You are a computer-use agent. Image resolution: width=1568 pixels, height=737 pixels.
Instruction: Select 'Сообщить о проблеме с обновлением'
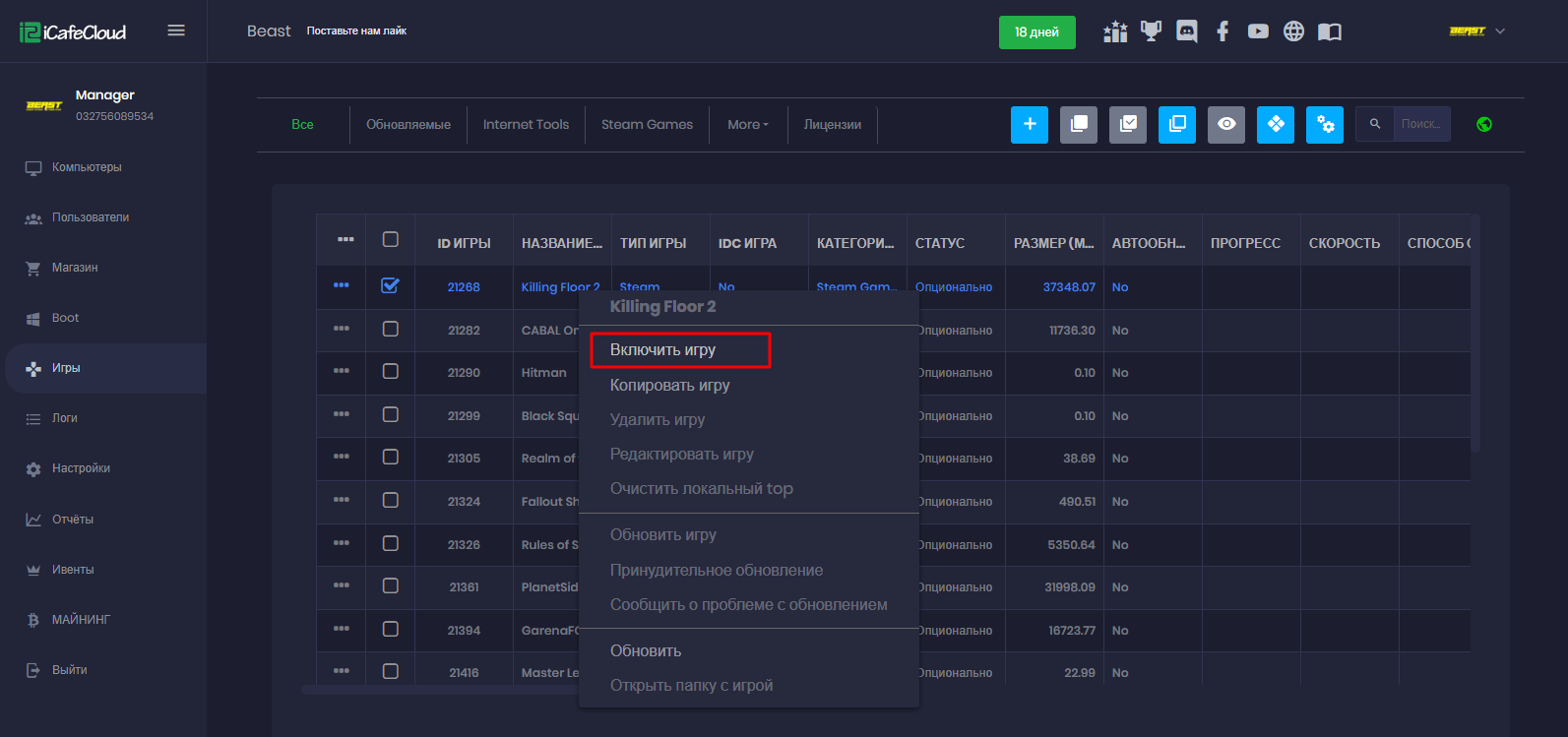tap(748, 604)
